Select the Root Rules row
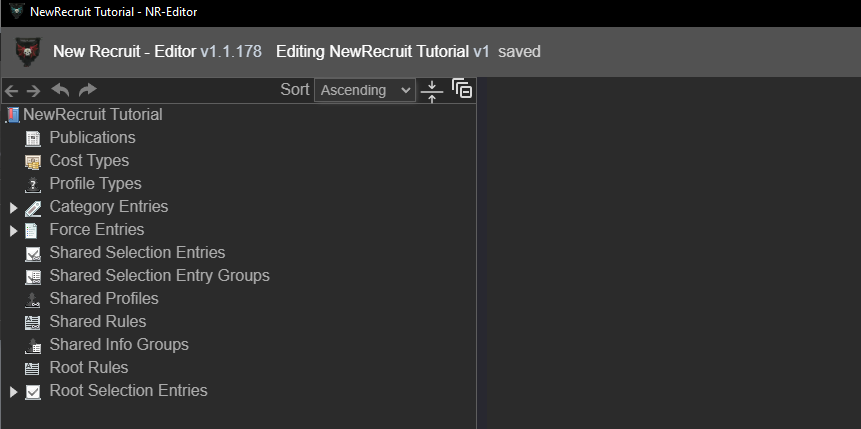 click(x=89, y=368)
